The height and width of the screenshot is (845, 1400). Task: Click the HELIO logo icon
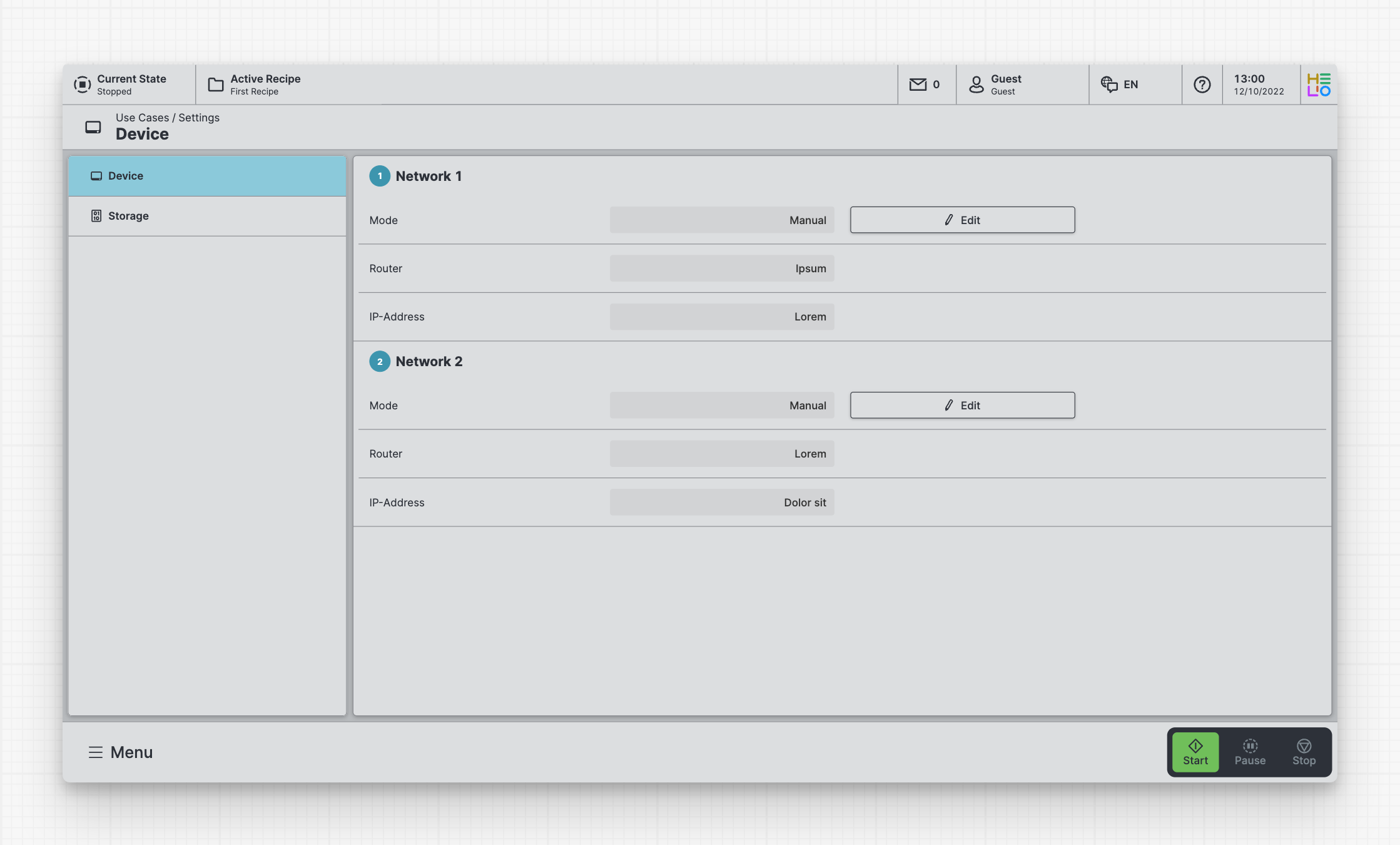click(1319, 84)
